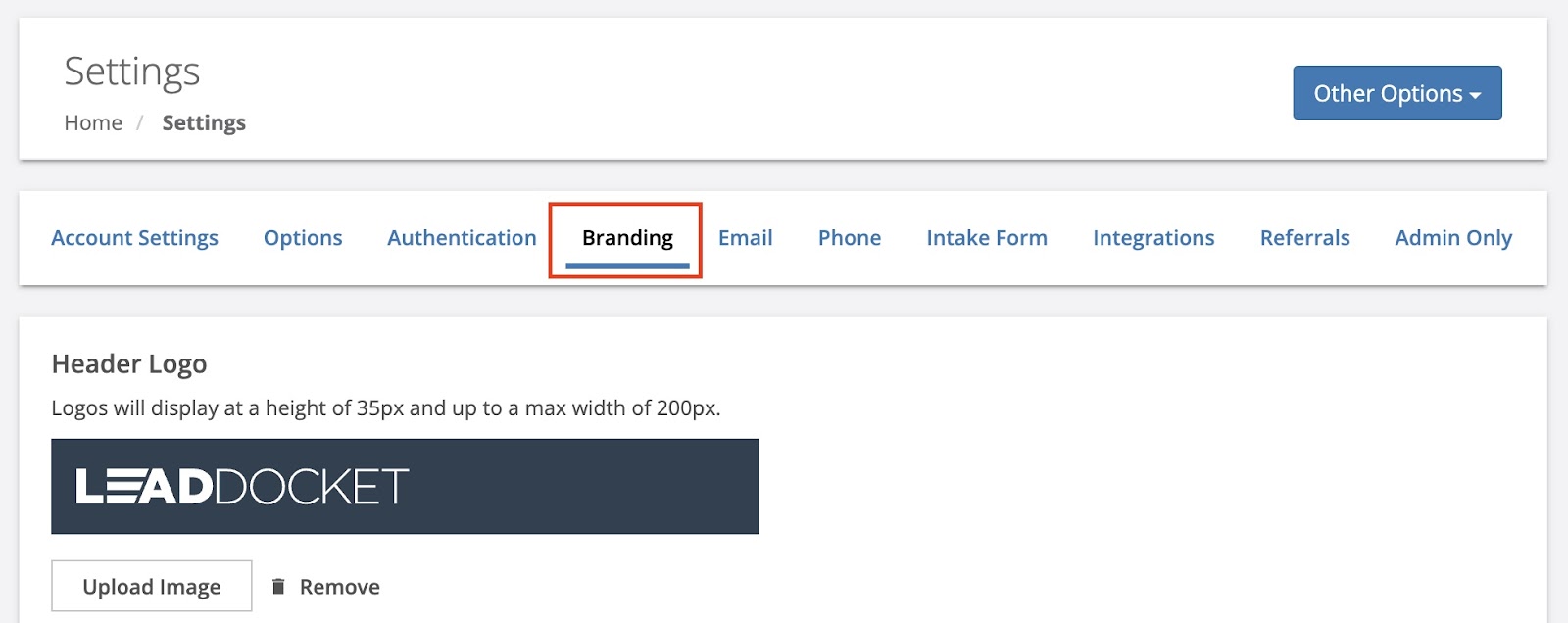Image resolution: width=1568 pixels, height=623 pixels.
Task: Click the Upload Image button
Action: coord(152,586)
